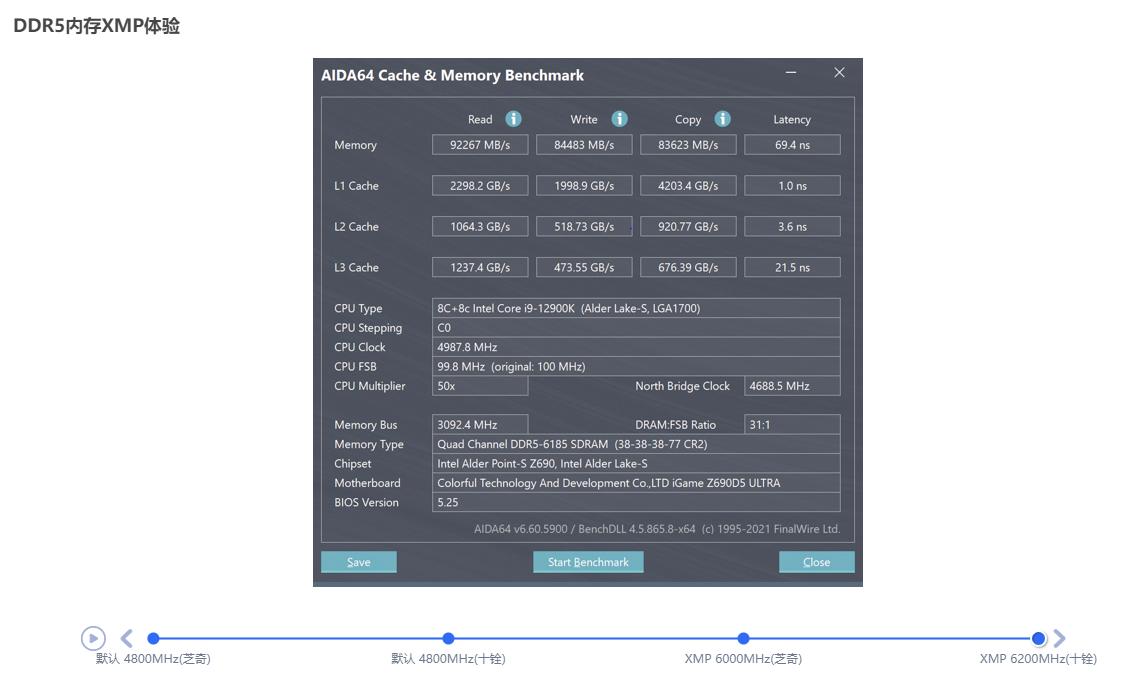Image resolution: width=1122 pixels, height=690 pixels.
Task: Click the Read column info icon
Action: (513, 119)
